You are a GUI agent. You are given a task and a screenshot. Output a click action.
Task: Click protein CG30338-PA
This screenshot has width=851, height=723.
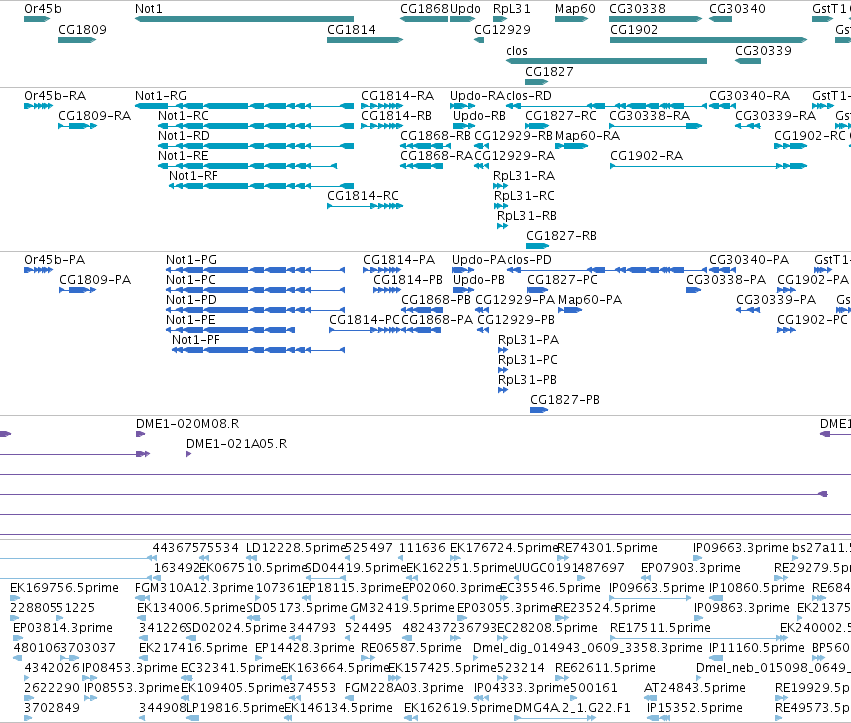726,280
